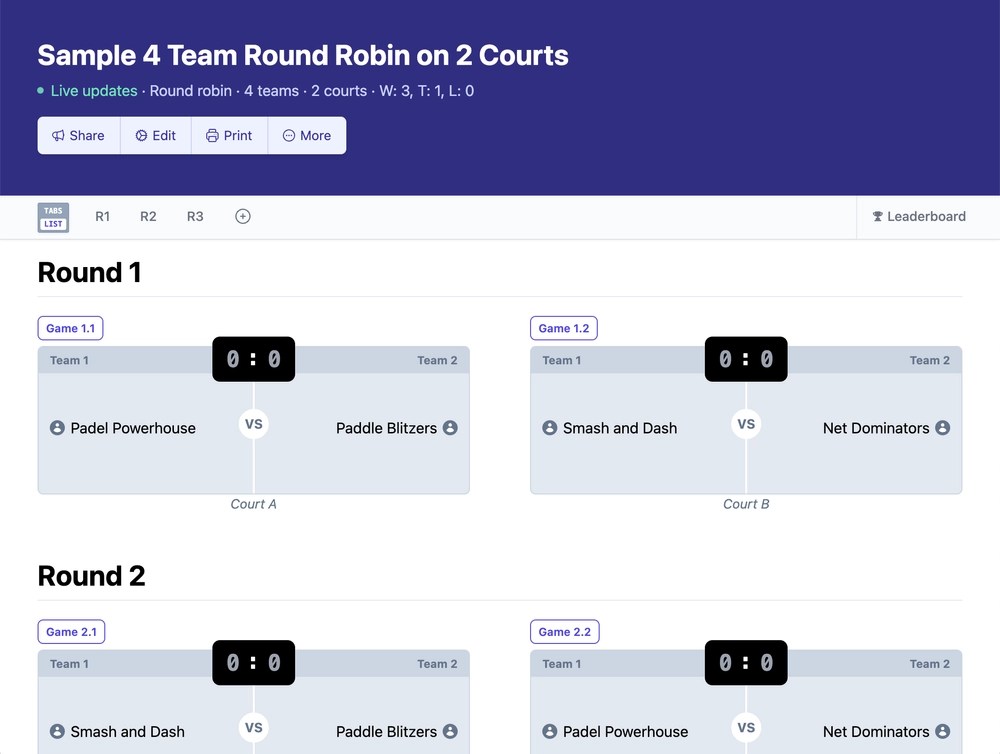
Task: Click Paddle Blitzers avatar icon in Game 2.1
Action: tap(450, 732)
